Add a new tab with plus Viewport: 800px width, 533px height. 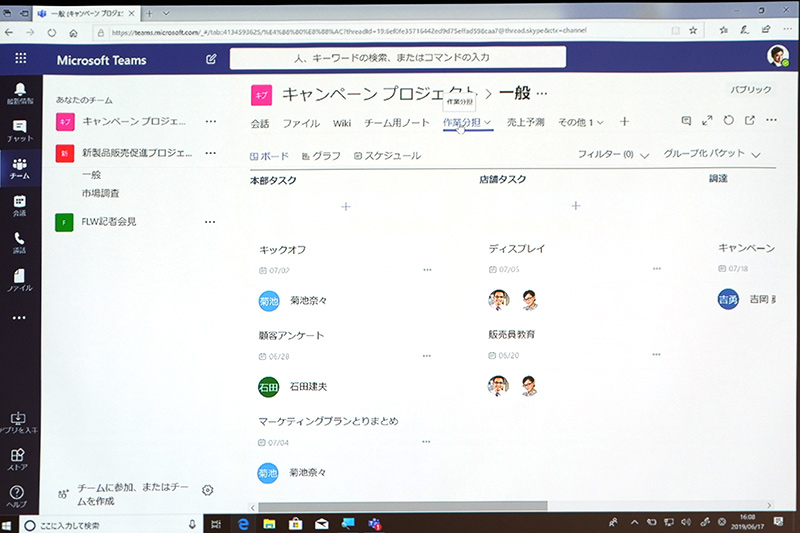(624, 121)
